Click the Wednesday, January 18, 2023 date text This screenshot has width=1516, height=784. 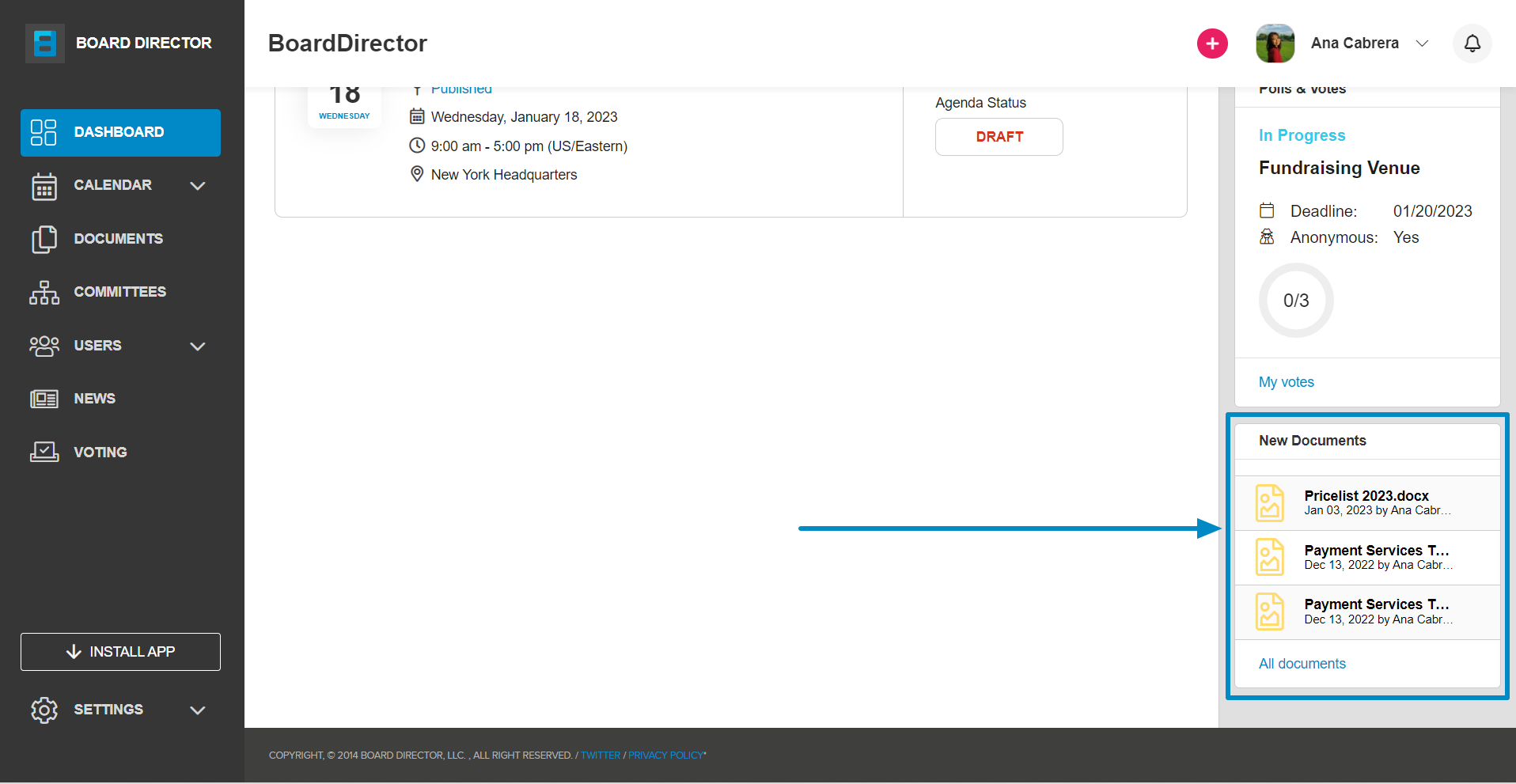click(524, 117)
